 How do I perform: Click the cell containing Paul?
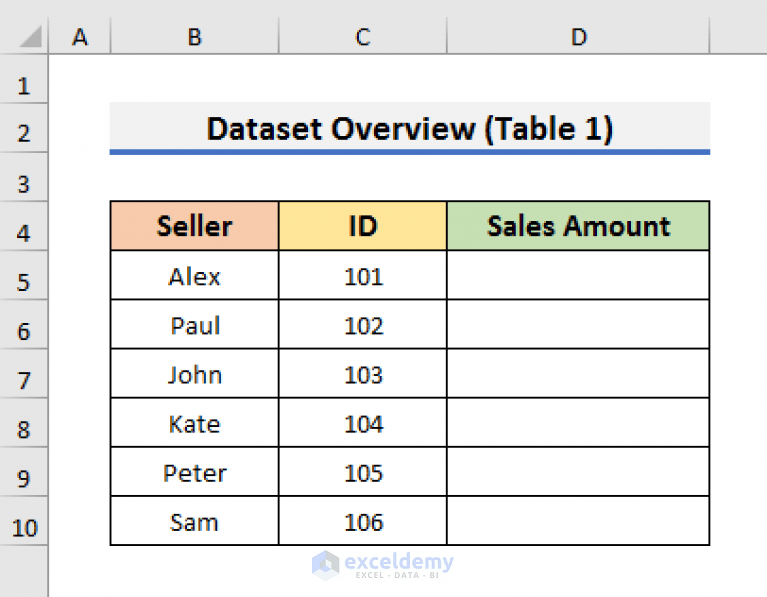tap(195, 324)
